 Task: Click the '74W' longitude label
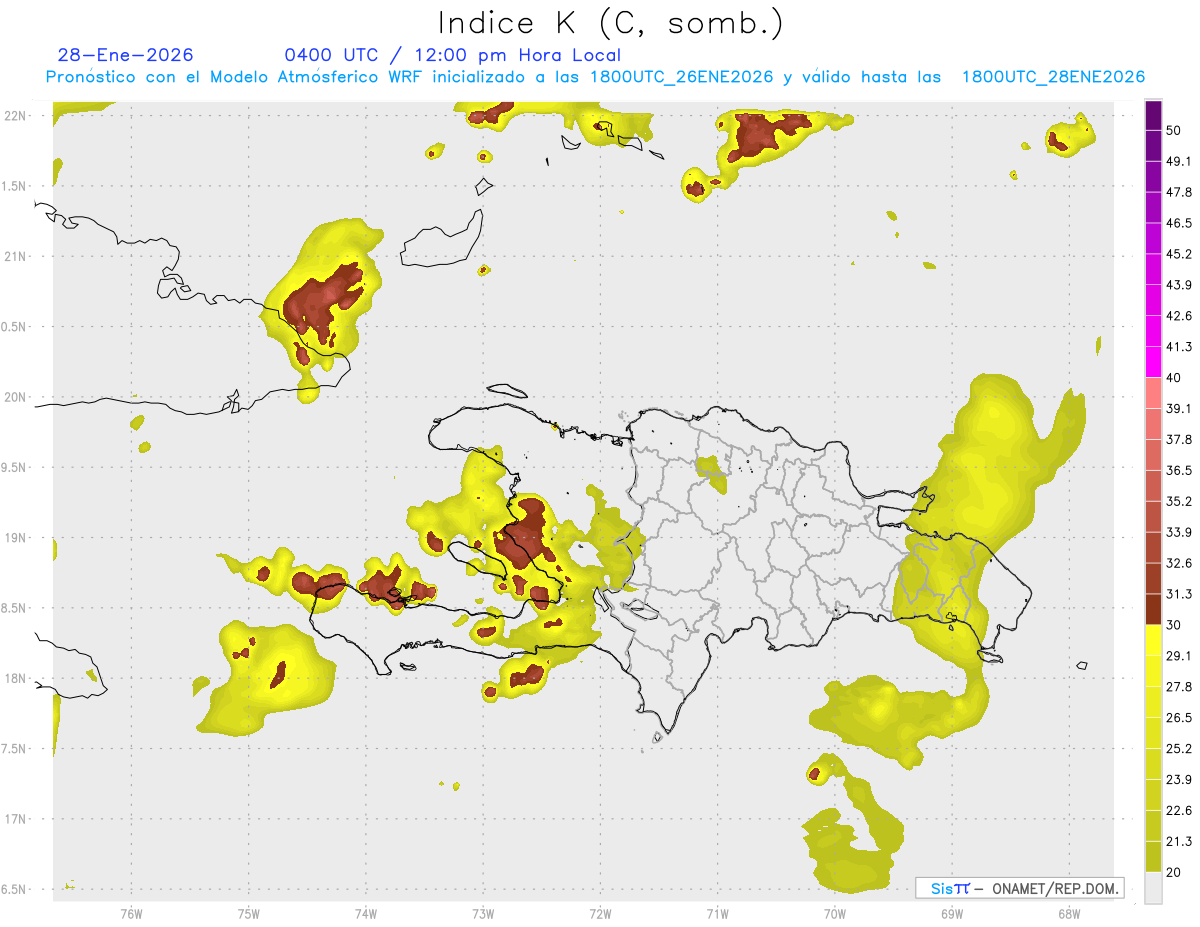pos(365,913)
